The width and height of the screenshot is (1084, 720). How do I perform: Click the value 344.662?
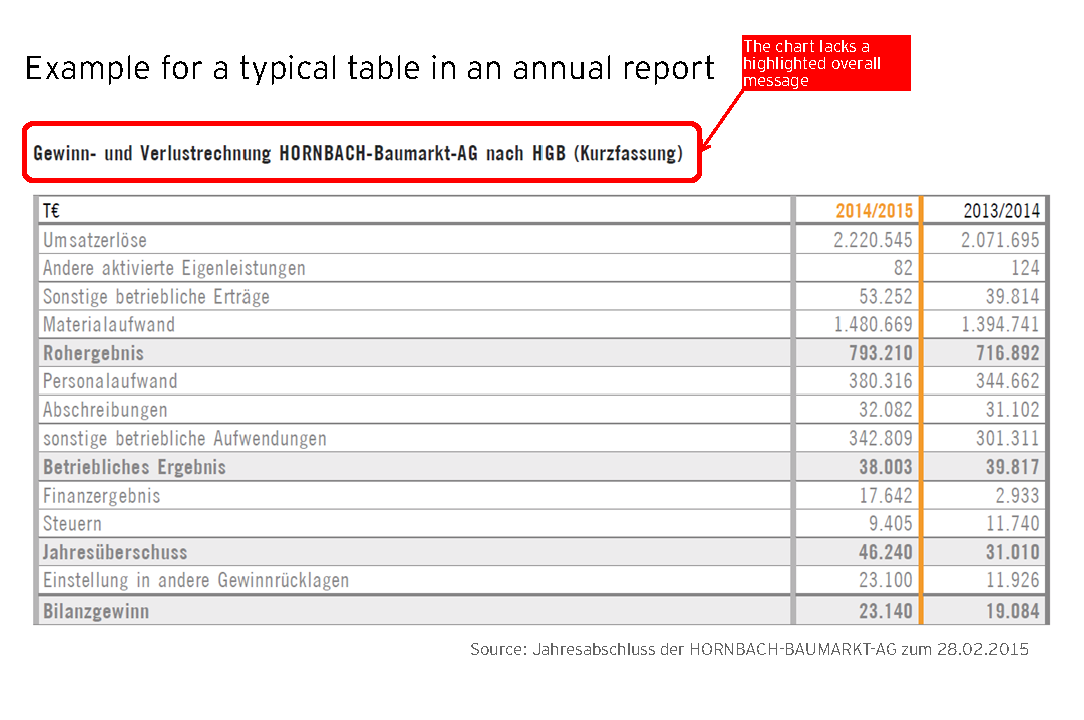[1008, 381]
